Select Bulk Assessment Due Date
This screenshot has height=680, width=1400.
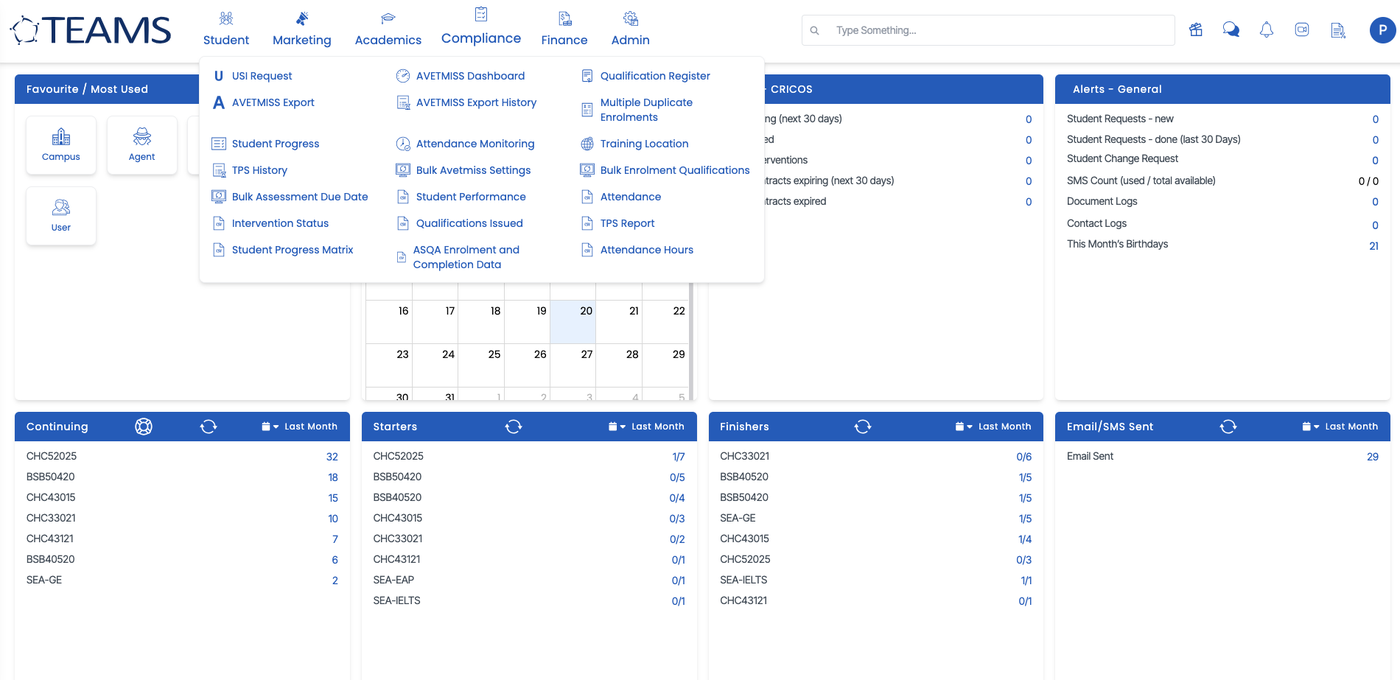point(300,197)
